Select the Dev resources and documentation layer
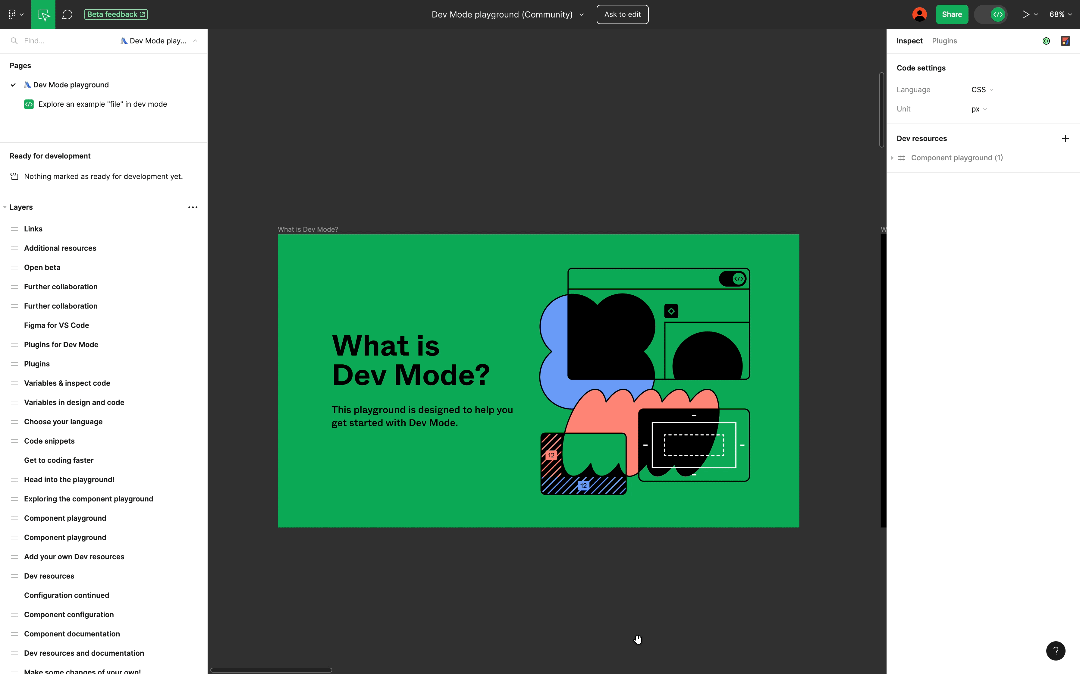 click(x=84, y=653)
